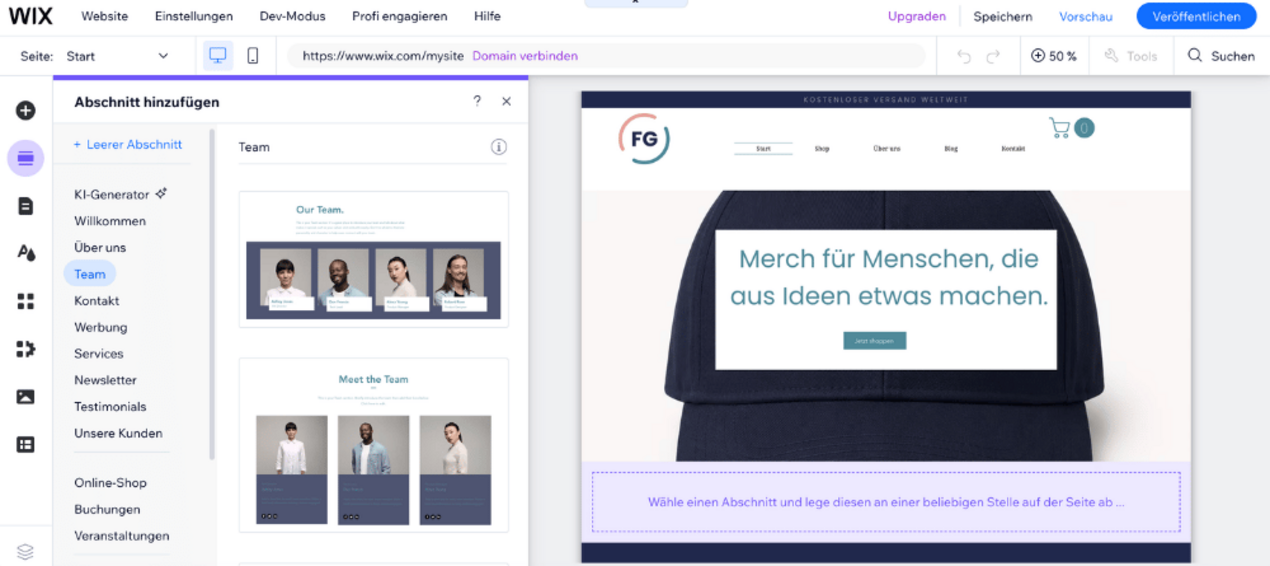
Task: Click the Team info icon
Action: 498,147
